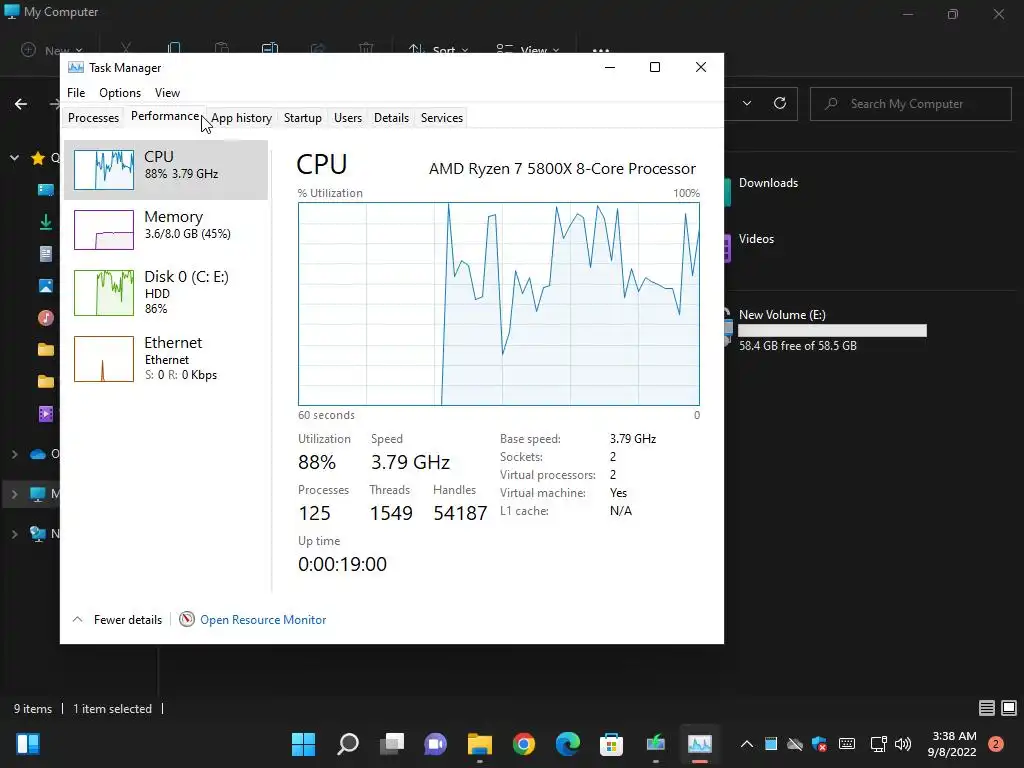Open the File menu in Task Manager
Screen dimensions: 1024x768
point(76,93)
